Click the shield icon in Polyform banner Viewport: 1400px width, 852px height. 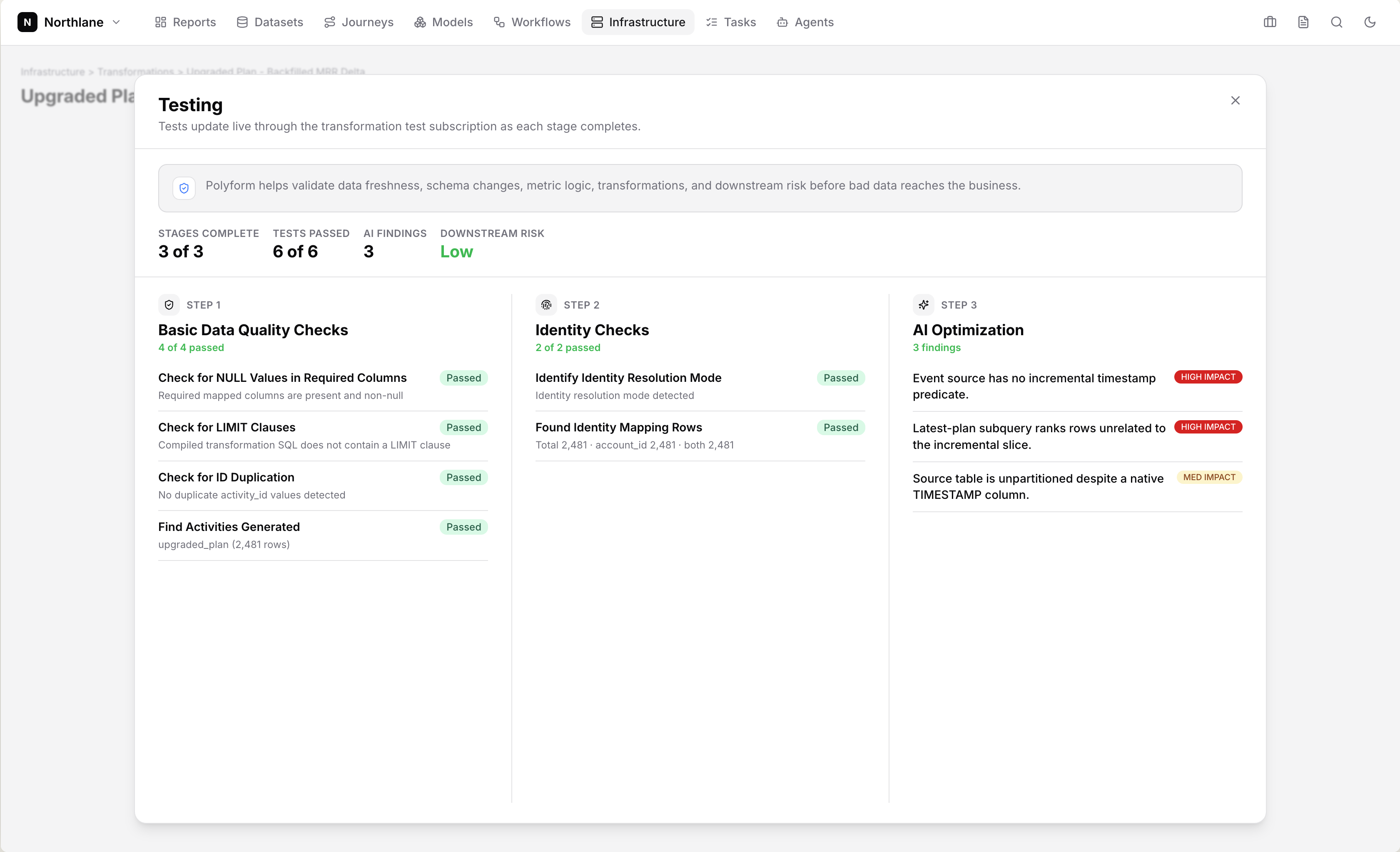(x=184, y=188)
